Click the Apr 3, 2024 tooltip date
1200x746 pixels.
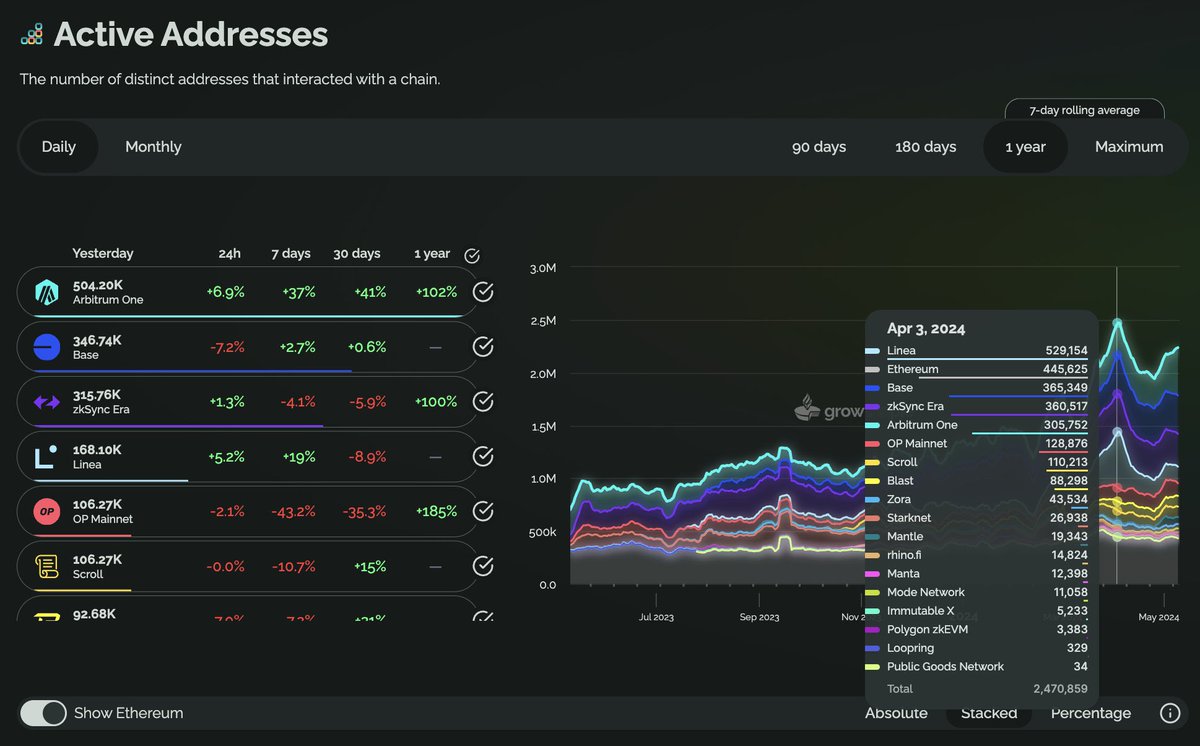point(926,328)
